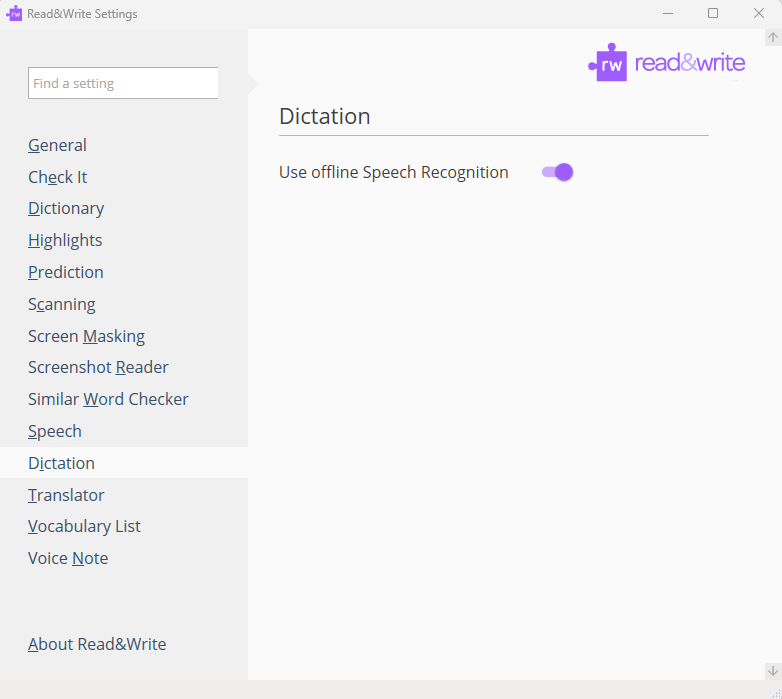The width and height of the screenshot is (782, 699).
Task: Click the Read&Write title bar app icon
Action: tap(14, 13)
